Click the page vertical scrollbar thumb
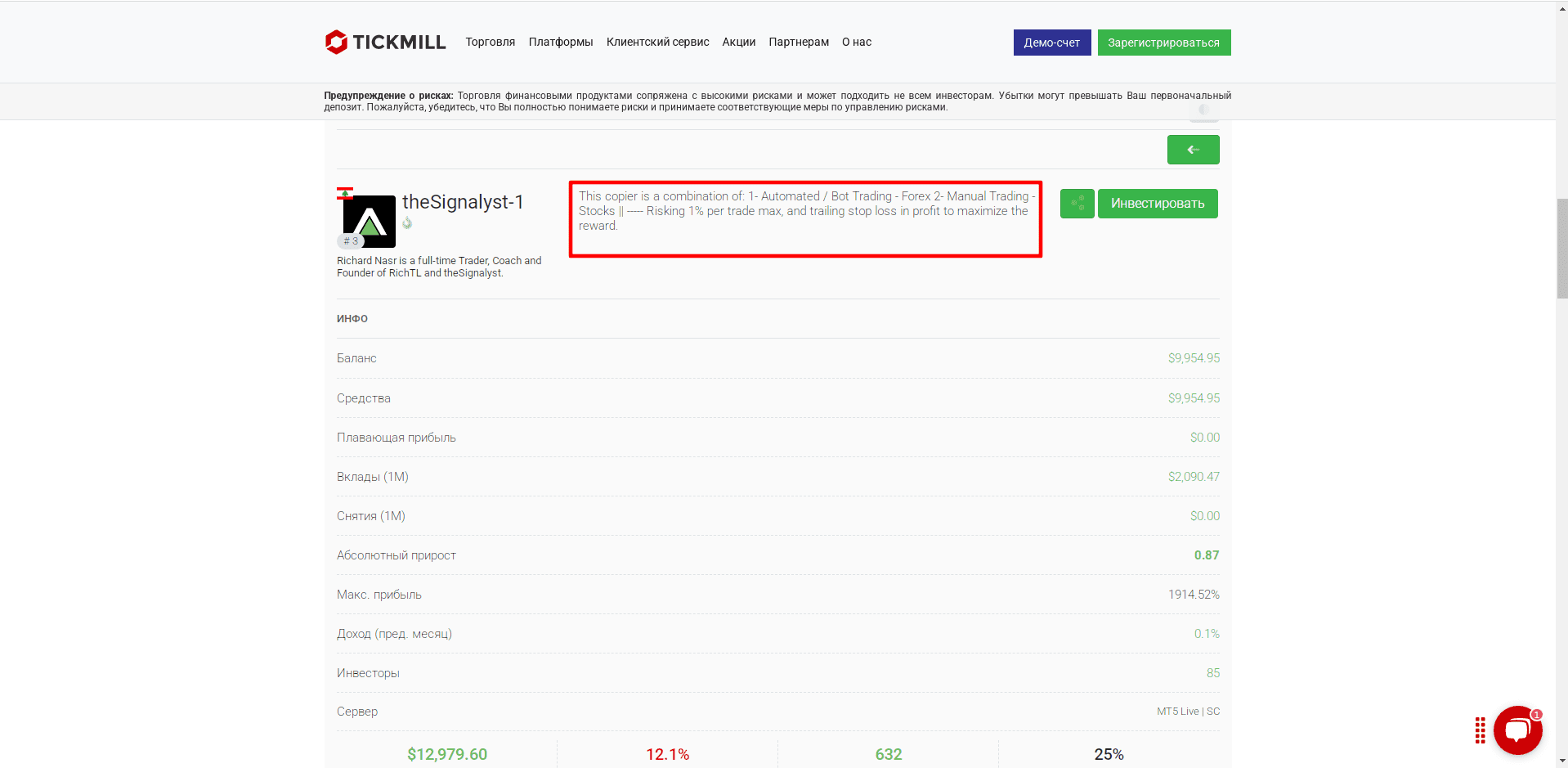 [1561, 248]
